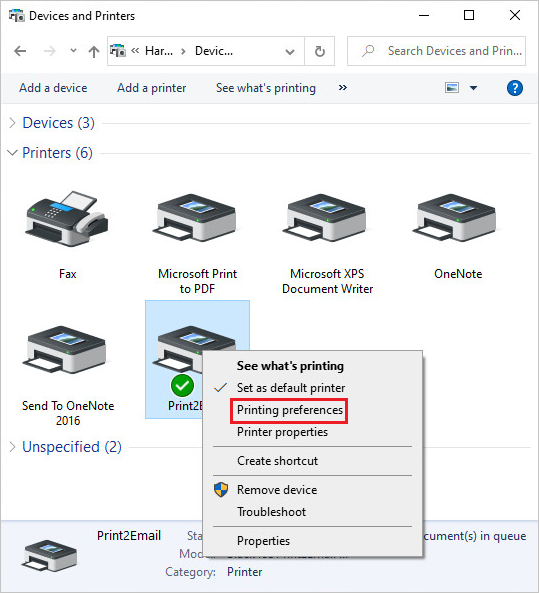Screen dimensions: 539x593
Task: Click the OneNote label text
Action: (458, 274)
